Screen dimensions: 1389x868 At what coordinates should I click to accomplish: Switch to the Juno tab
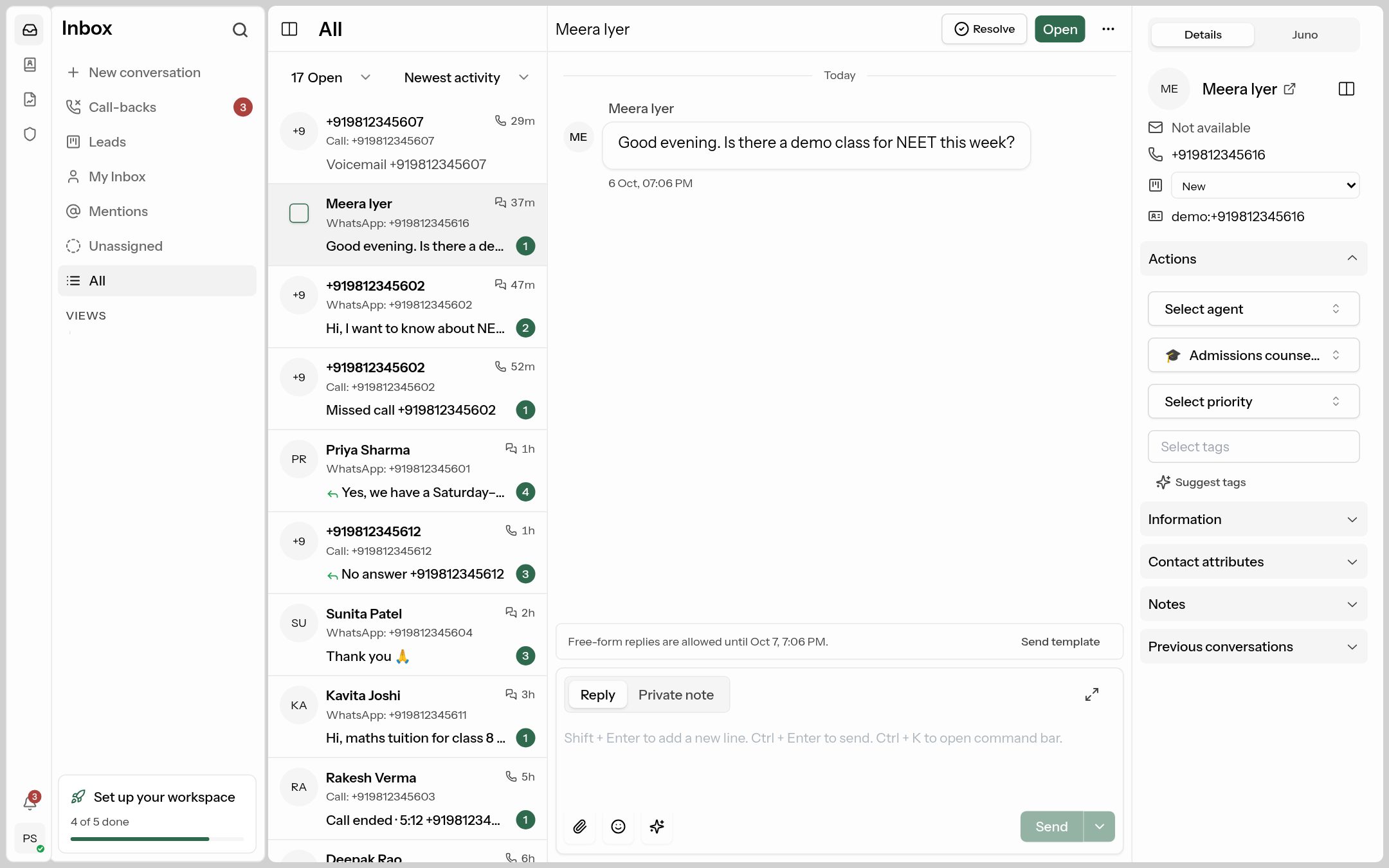pos(1305,35)
